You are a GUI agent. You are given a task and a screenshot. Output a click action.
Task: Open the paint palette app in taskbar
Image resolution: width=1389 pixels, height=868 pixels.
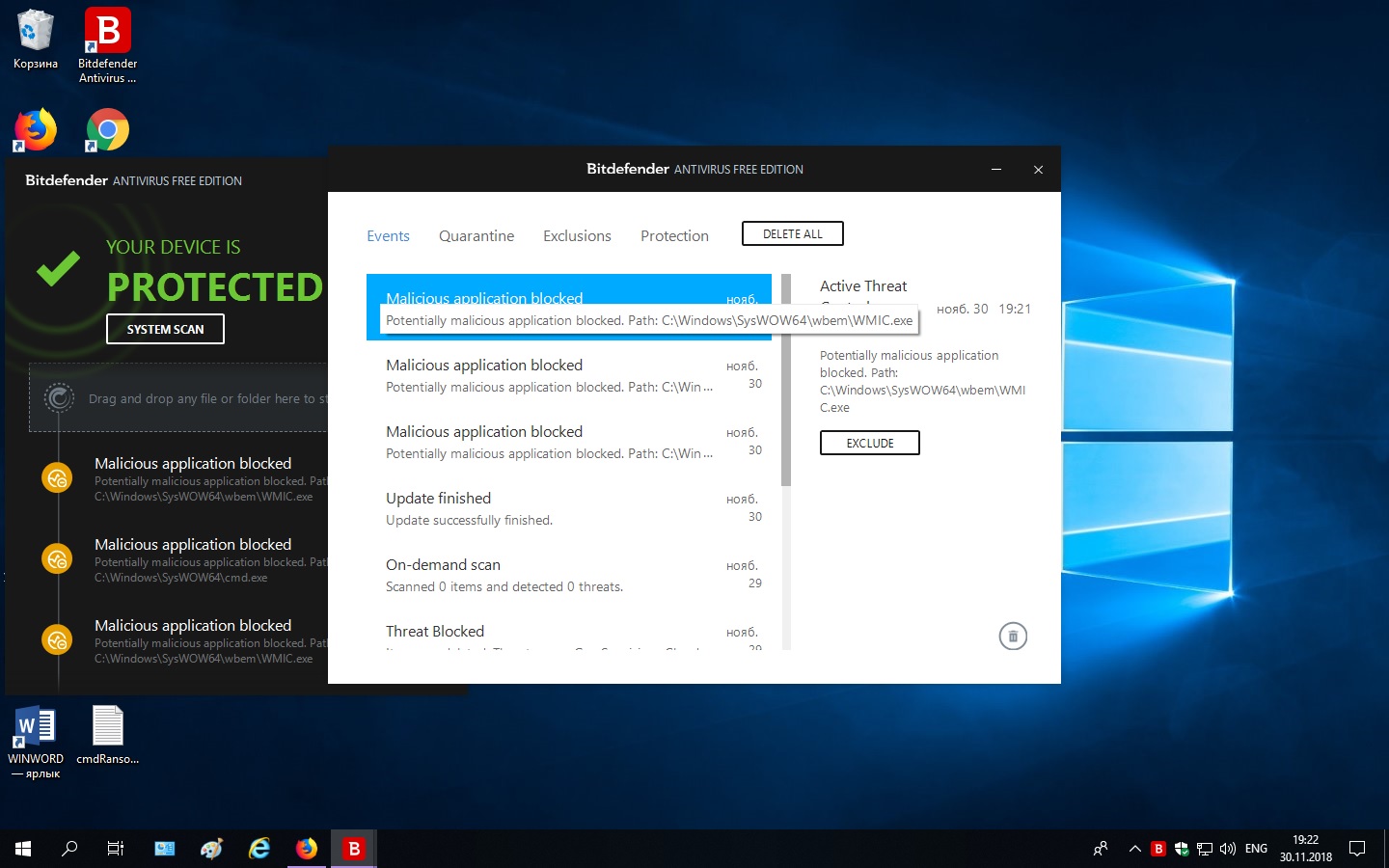(211, 849)
